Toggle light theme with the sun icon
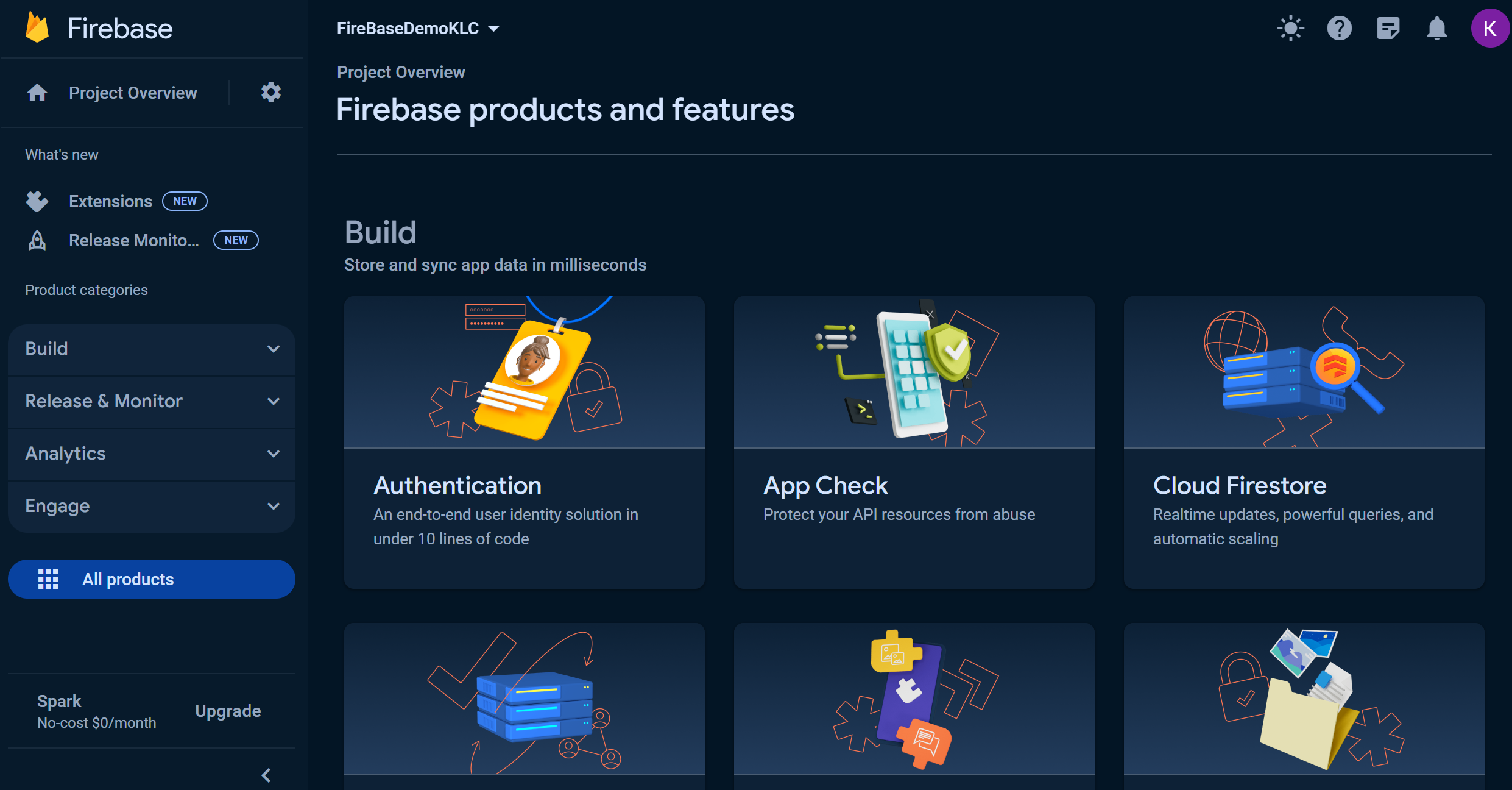 tap(1290, 29)
